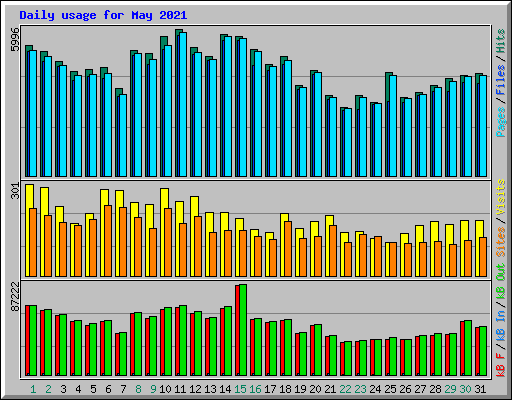Select day label 4 on x-axis
This screenshot has height=400, width=512.
pyautogui.click(x=78, y=389)
